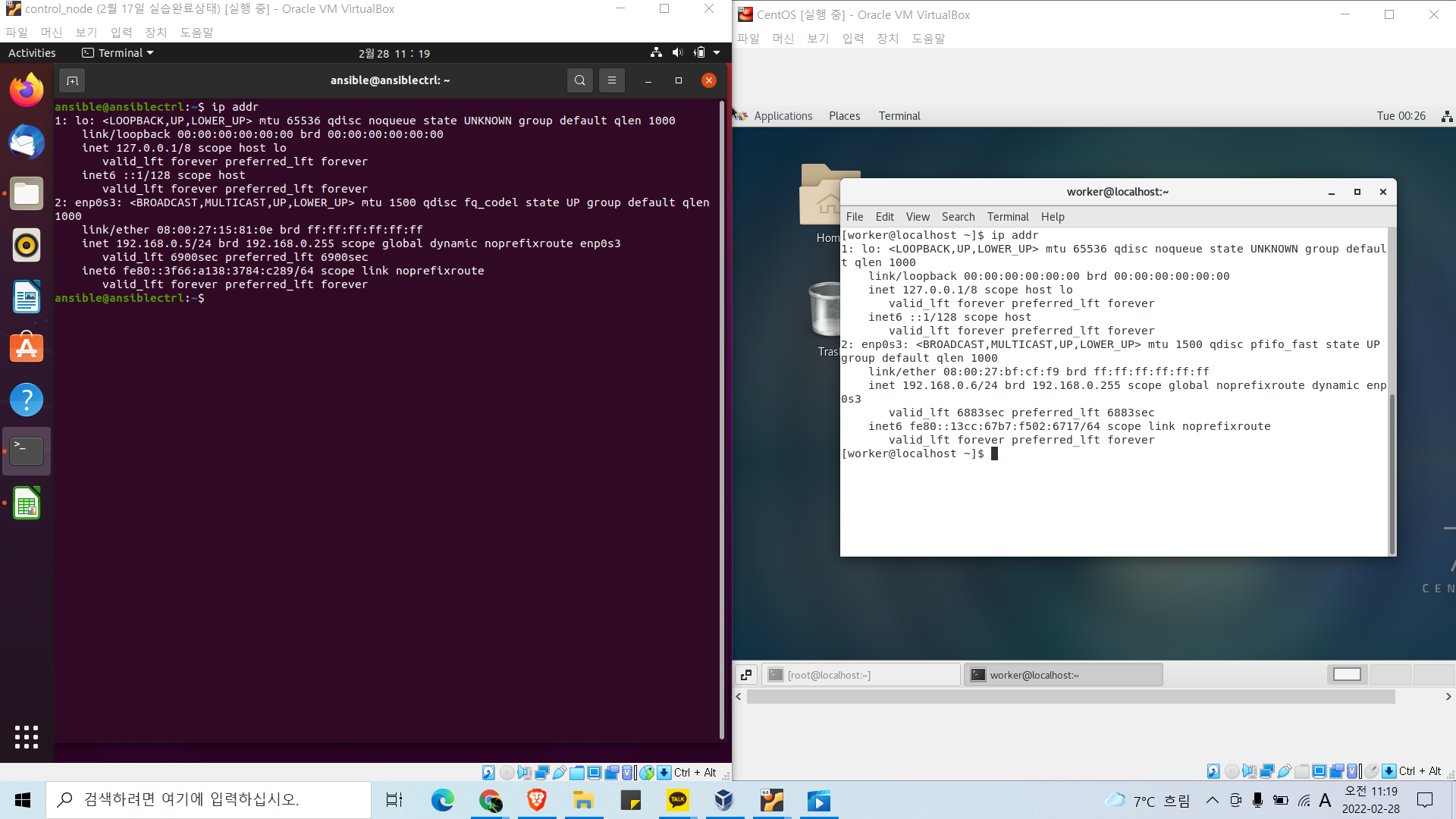Viewport: 1456px width, 819px height.
Task: Open new tab in Ubuntu terminal
Action: click(x=72, y=80)
